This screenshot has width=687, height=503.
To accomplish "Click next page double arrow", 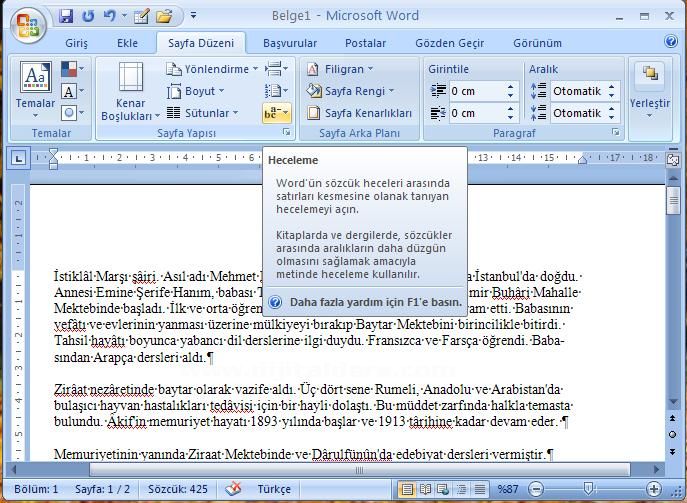I will pos(672,452).
